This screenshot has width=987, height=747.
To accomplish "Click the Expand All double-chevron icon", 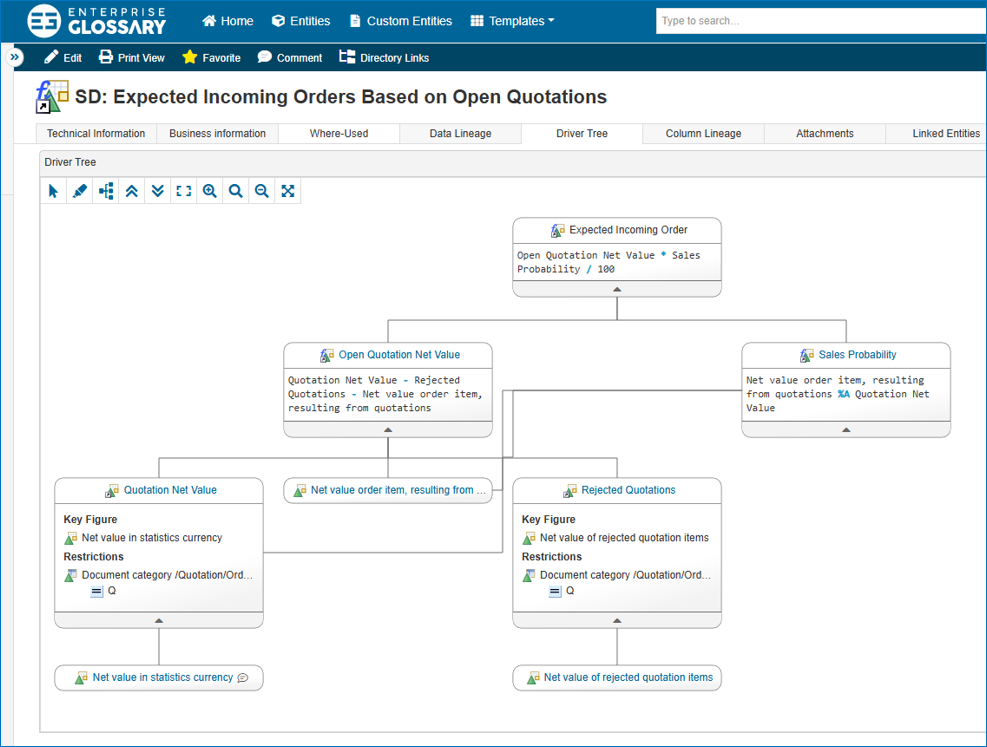I will pyautogui.click(x=157, y=190).
